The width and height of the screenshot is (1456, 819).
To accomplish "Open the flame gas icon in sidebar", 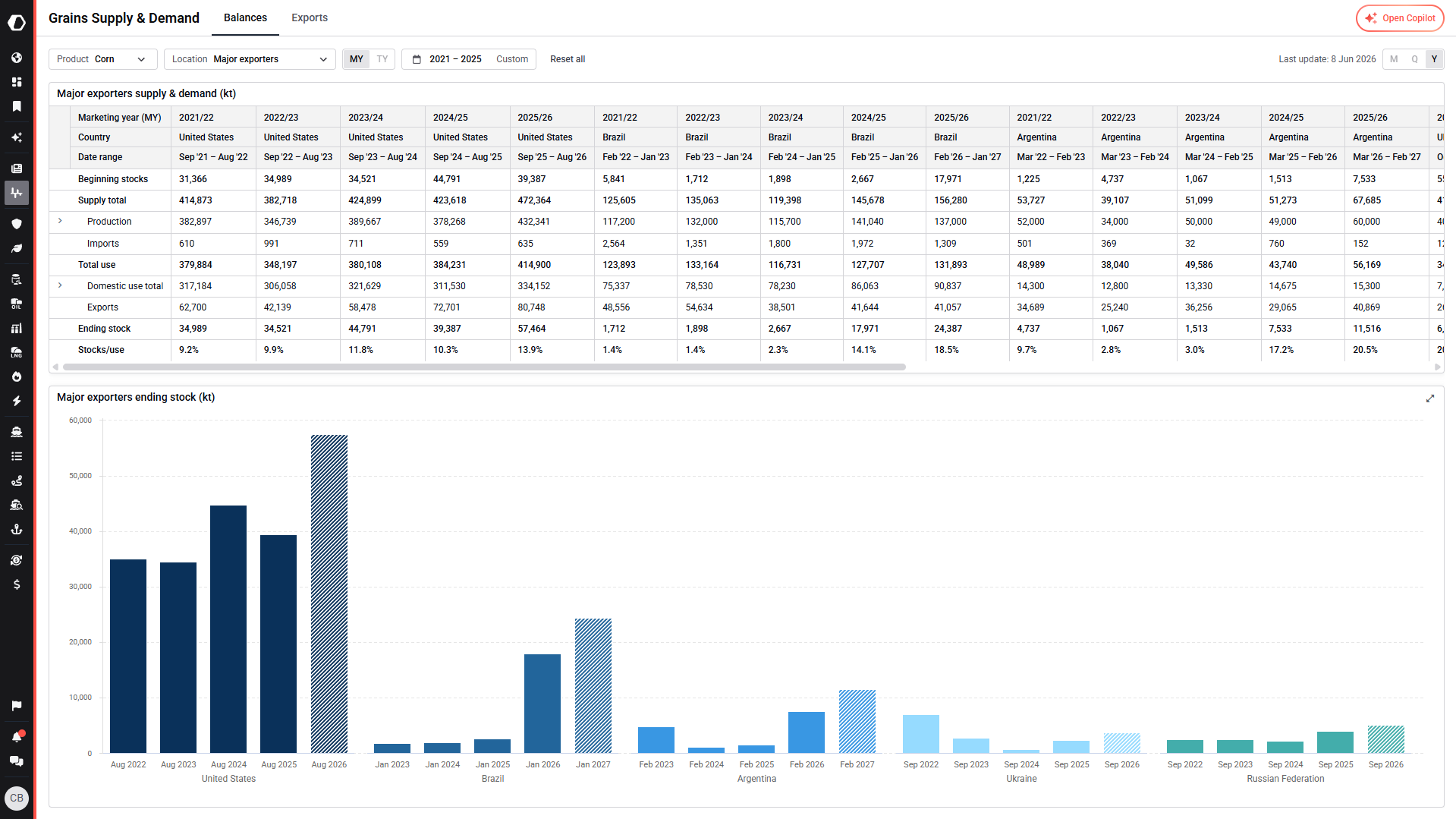I will (x=17, y=376).
